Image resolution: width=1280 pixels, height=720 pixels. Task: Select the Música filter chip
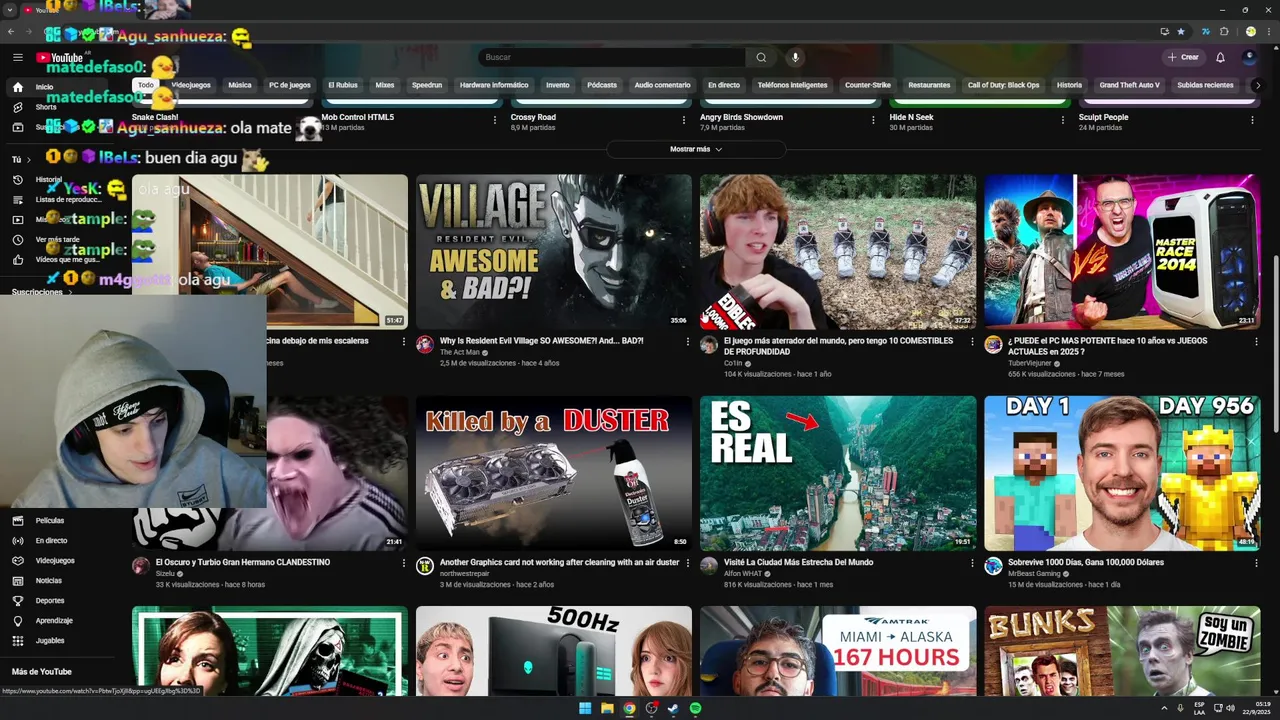240,85
